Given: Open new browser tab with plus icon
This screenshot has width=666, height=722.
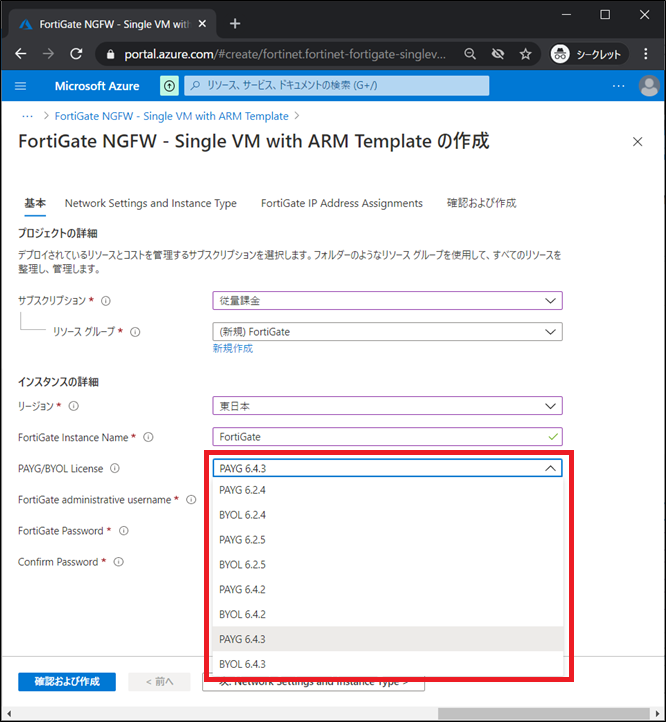Looking at the screenshot, I should click(x=235, y=23).
